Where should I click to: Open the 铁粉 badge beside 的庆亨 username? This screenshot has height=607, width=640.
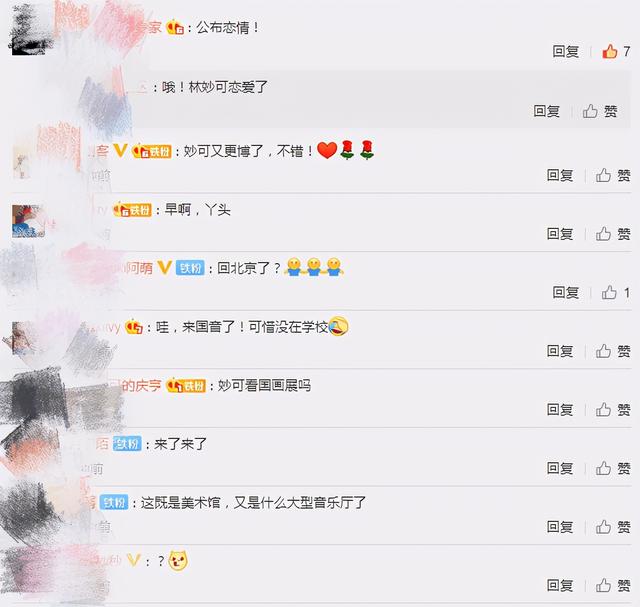click(186, 385)
